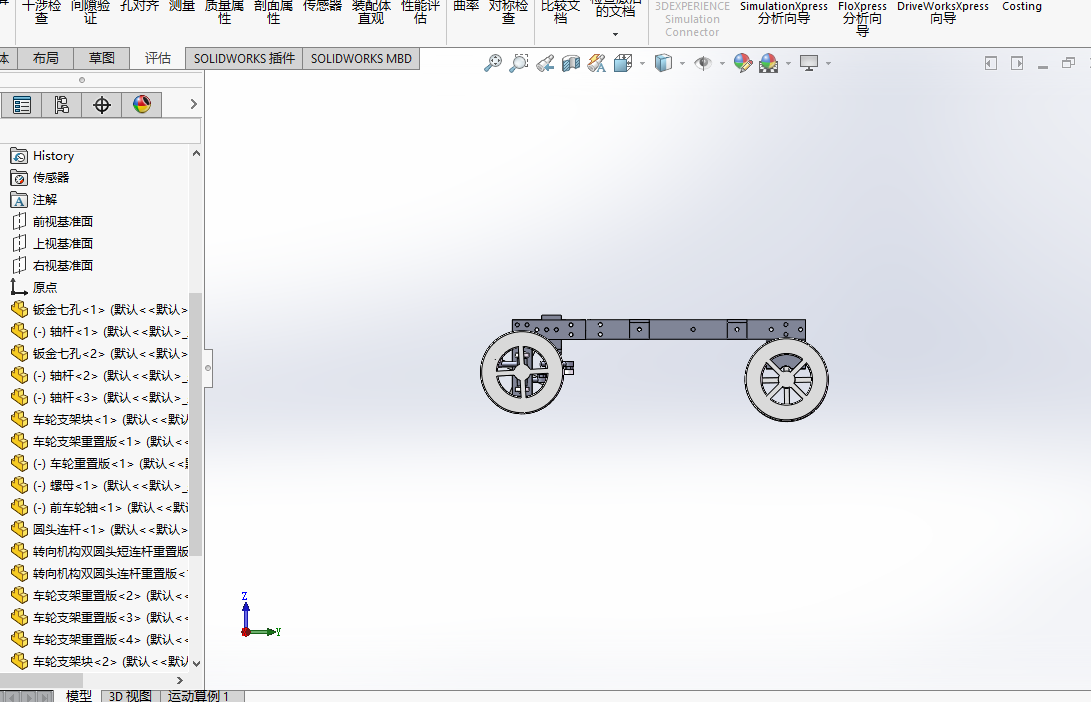The width and height of the screenshot is (1091, 702).
Task: Open the Edit Appearance icon
Action: [742, 63]
